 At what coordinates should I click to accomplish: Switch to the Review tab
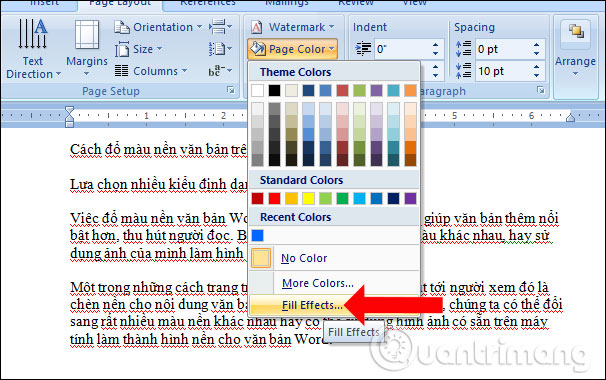point(356,3)
